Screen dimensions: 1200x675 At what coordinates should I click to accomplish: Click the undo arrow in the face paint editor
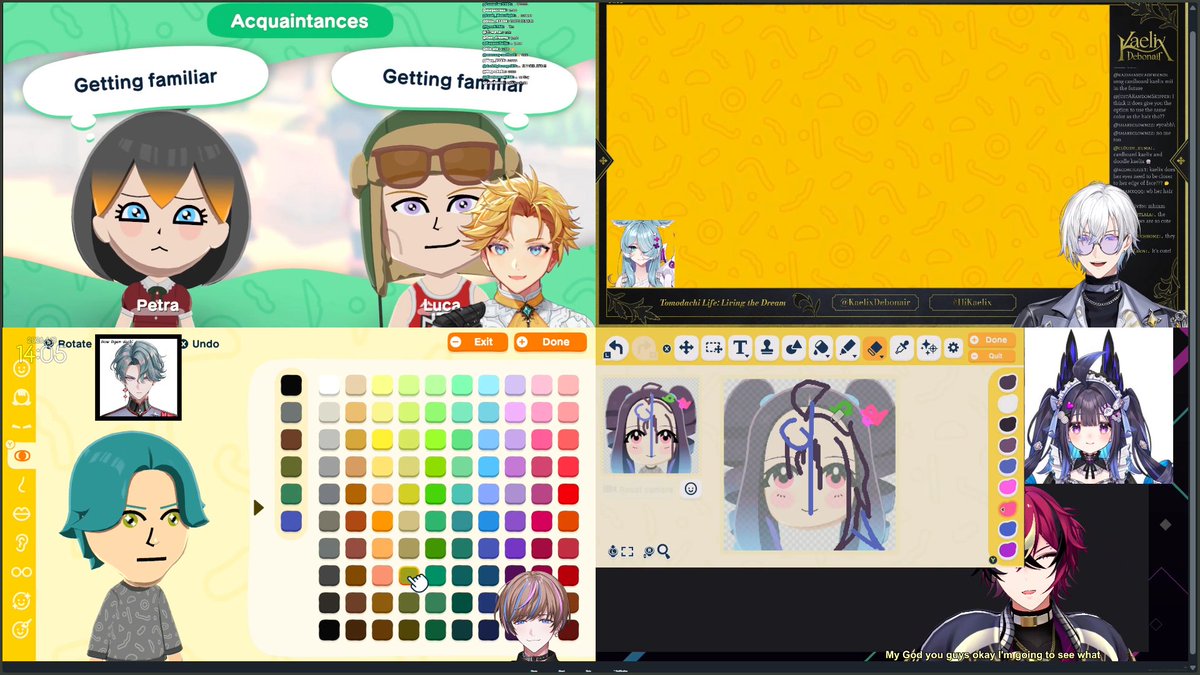pyautogui.click(x=616, y=348)
